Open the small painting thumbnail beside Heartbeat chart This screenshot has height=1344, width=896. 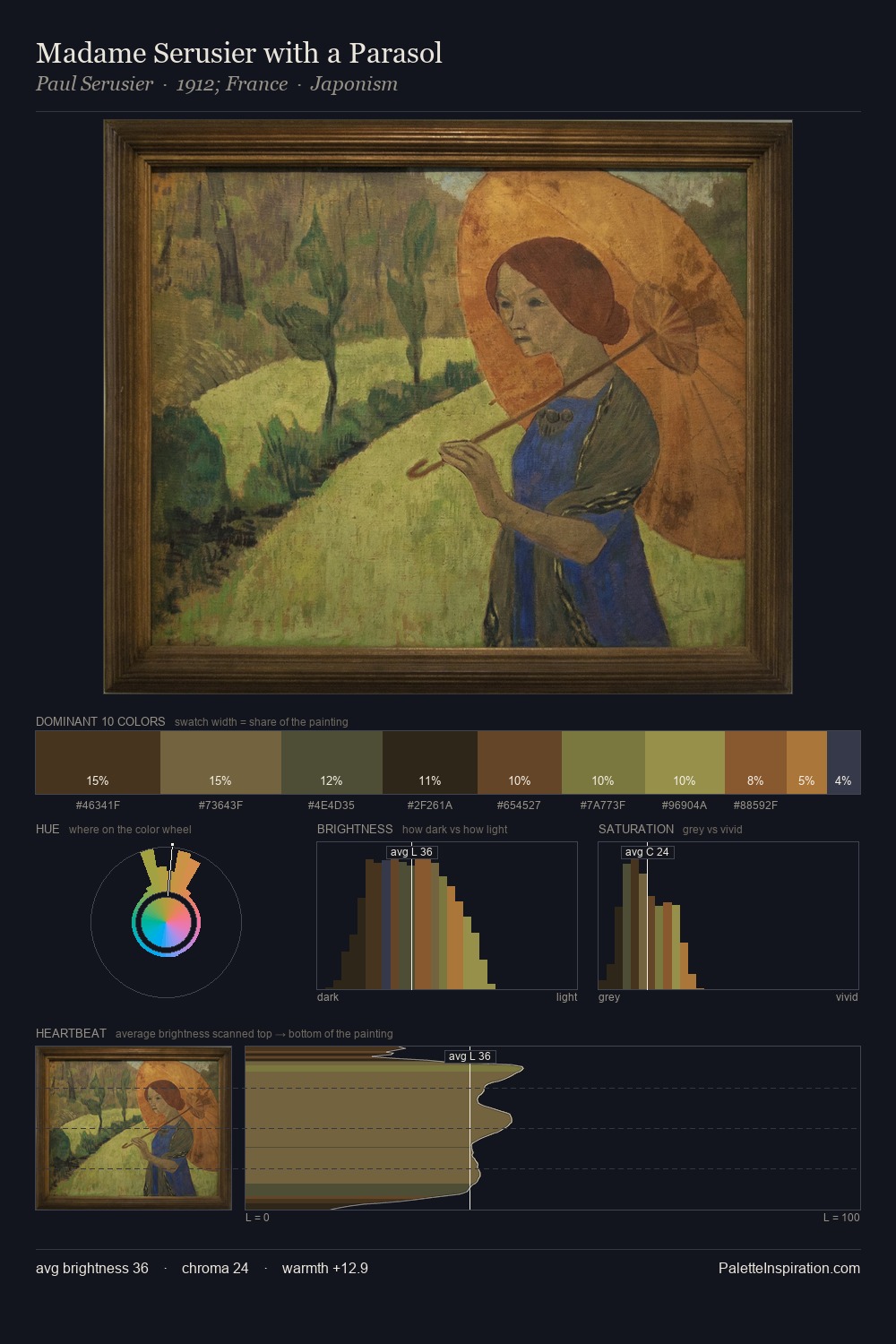coord(134,1128)
